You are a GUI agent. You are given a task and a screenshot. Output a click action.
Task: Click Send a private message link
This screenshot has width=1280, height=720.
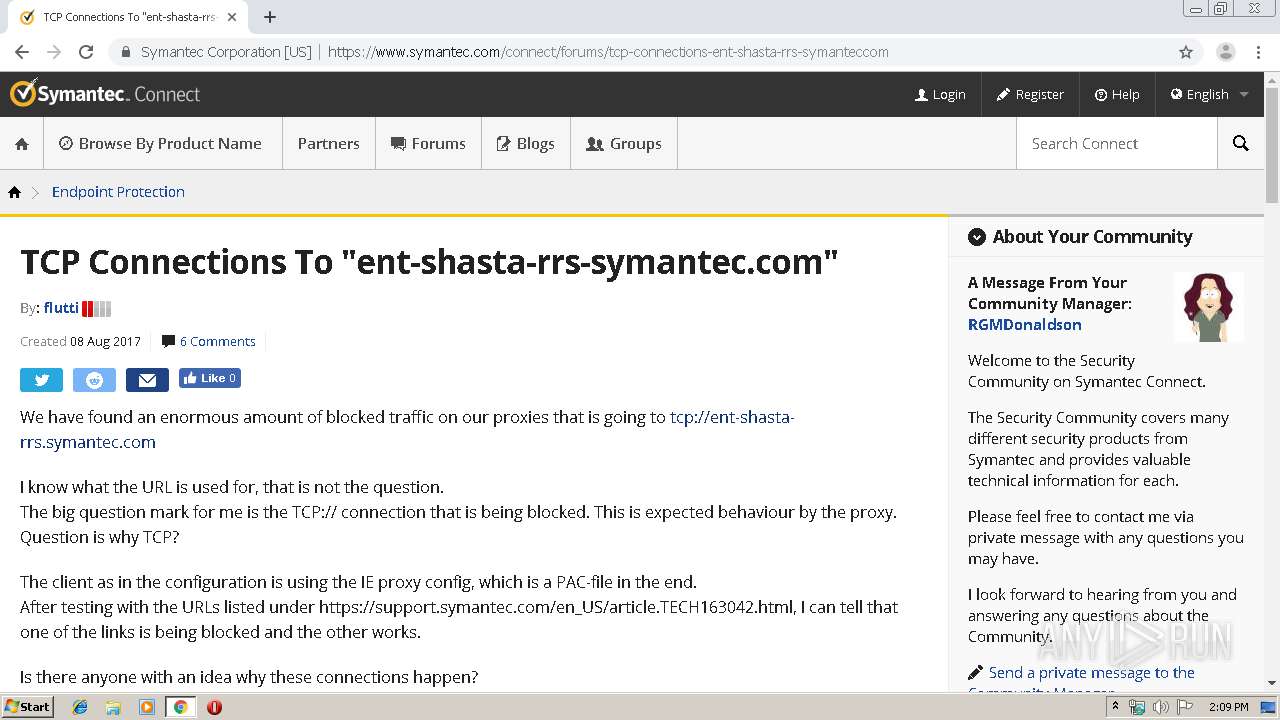tap(1091, 673)
